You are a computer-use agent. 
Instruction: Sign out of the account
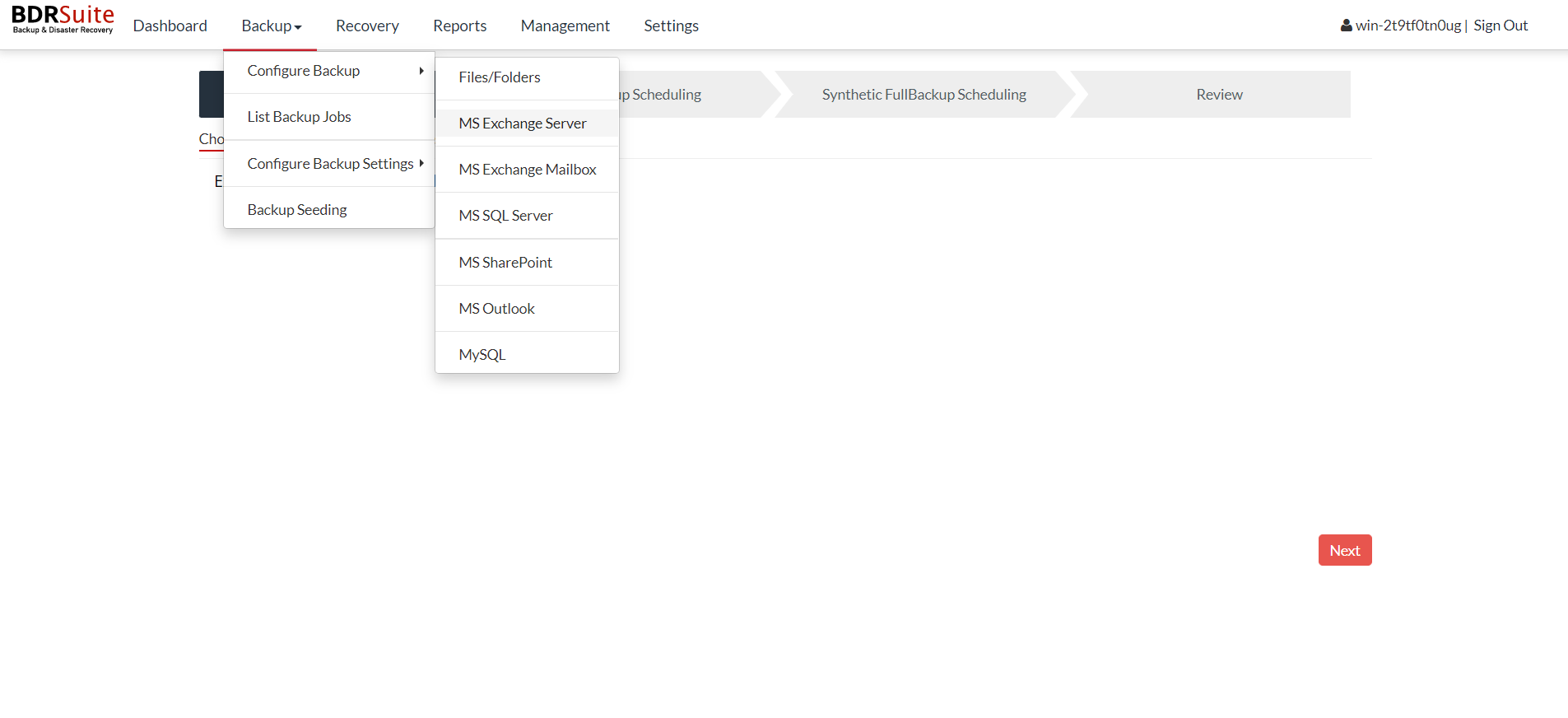click(x=1501, y=26)
